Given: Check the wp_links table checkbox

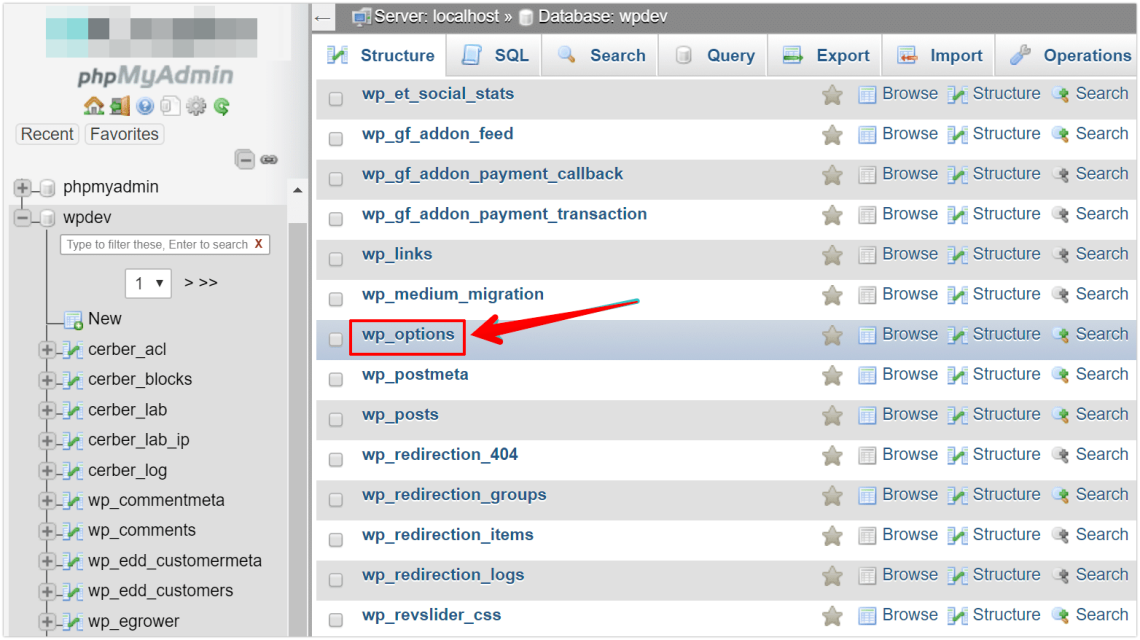Looking at the screenshot, I should pos(336,259).
